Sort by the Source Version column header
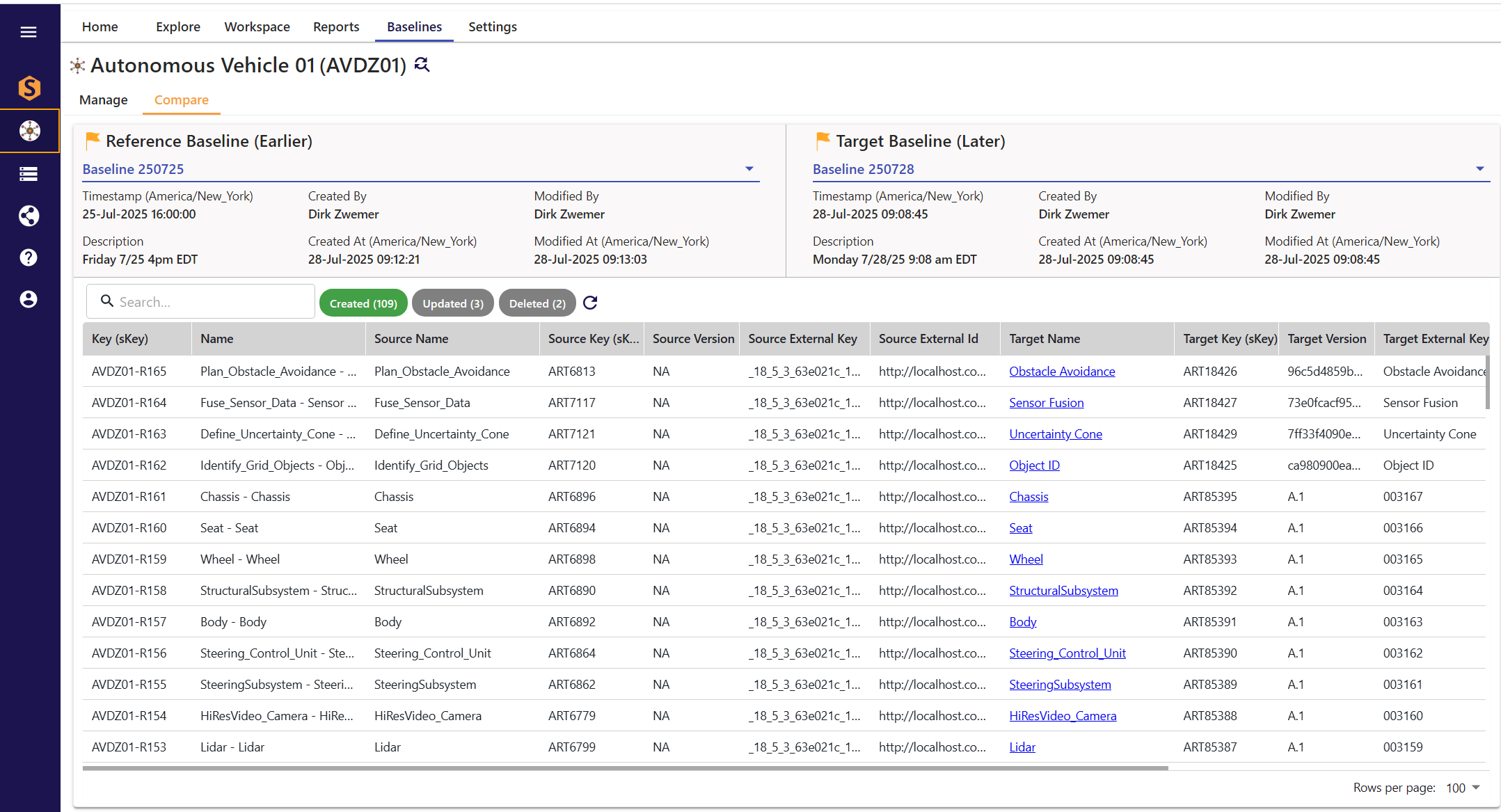 (693, 339)
